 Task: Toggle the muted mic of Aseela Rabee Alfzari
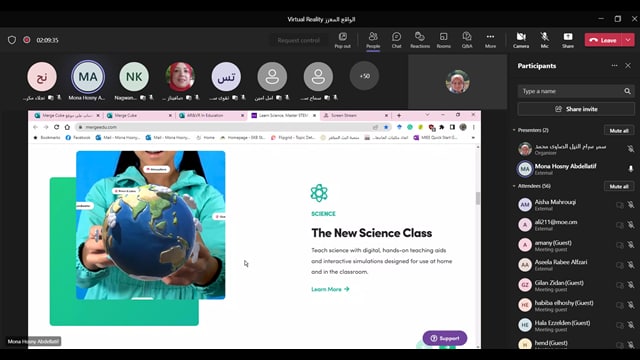(631, 265)
